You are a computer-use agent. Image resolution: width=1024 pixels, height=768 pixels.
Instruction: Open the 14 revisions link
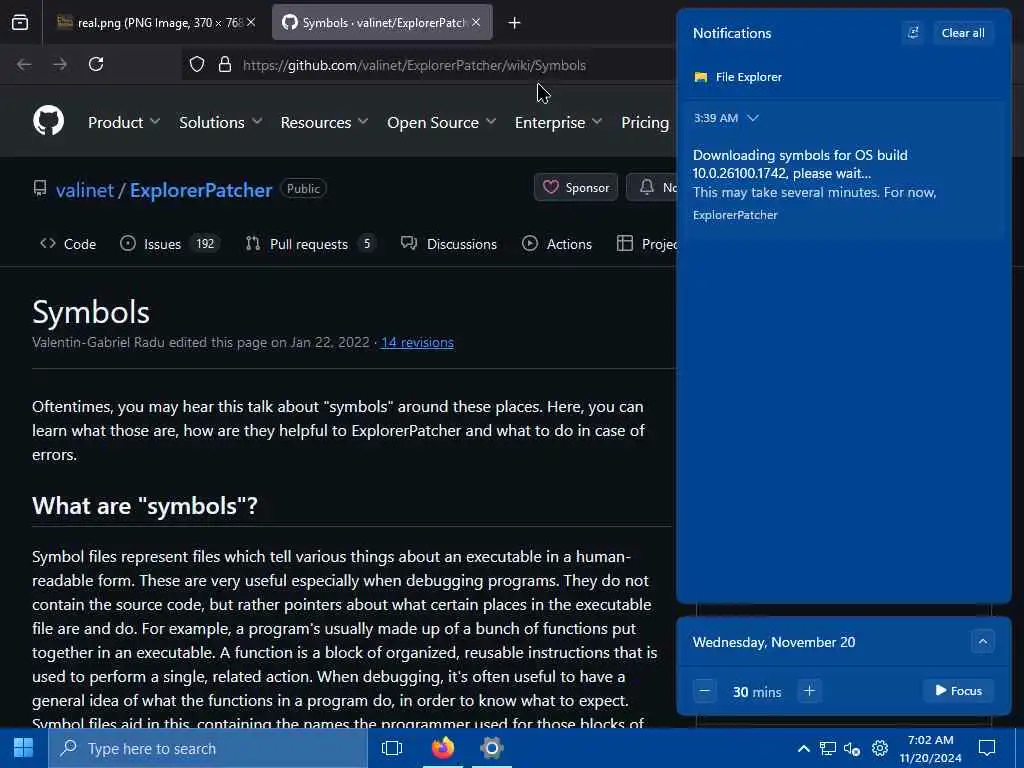pyautogui.click(x=417, y=342)
